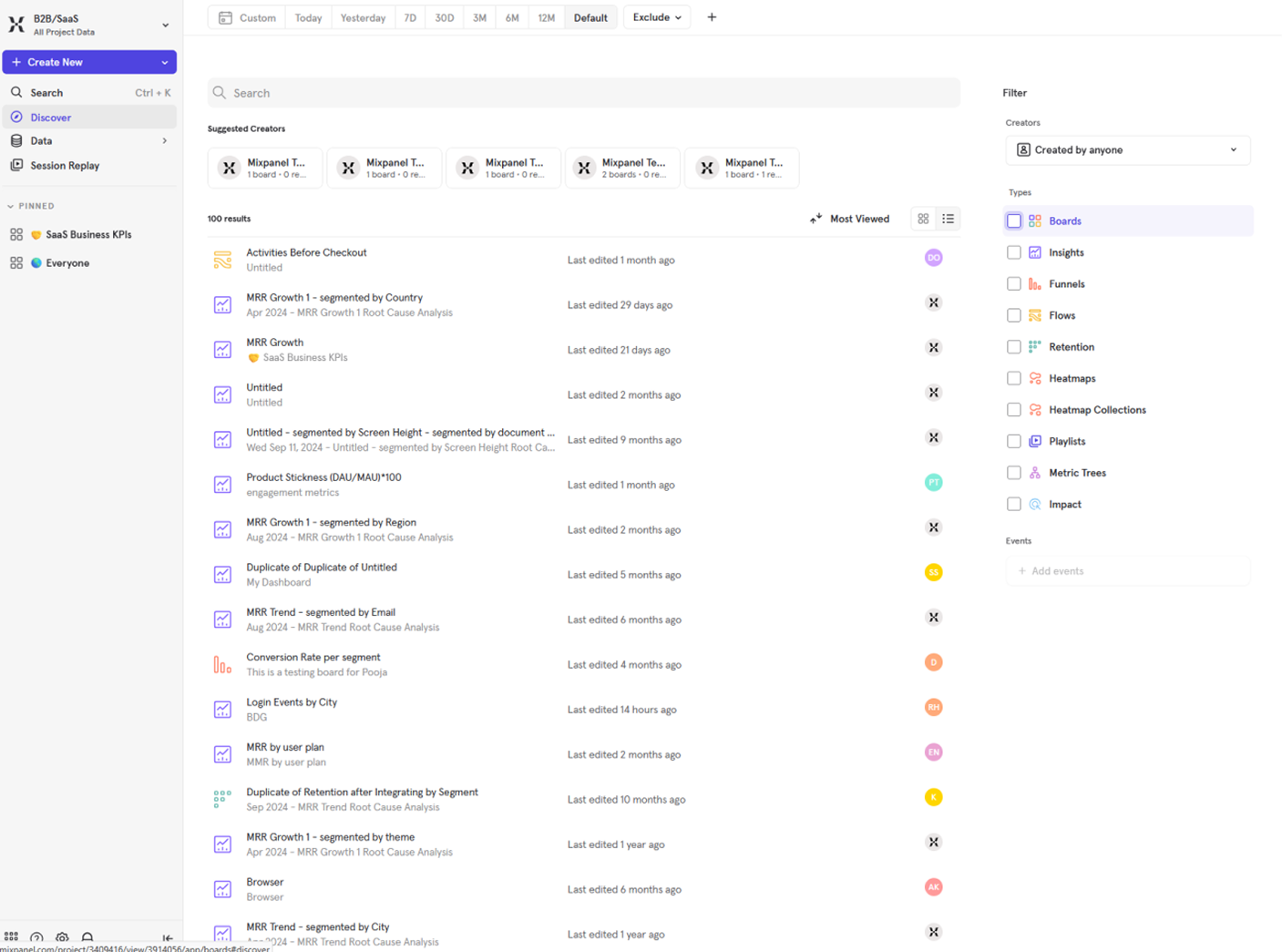
Task: Select the Mixpanel Te... 2 boards creator card
Action: tap(622, 168)
